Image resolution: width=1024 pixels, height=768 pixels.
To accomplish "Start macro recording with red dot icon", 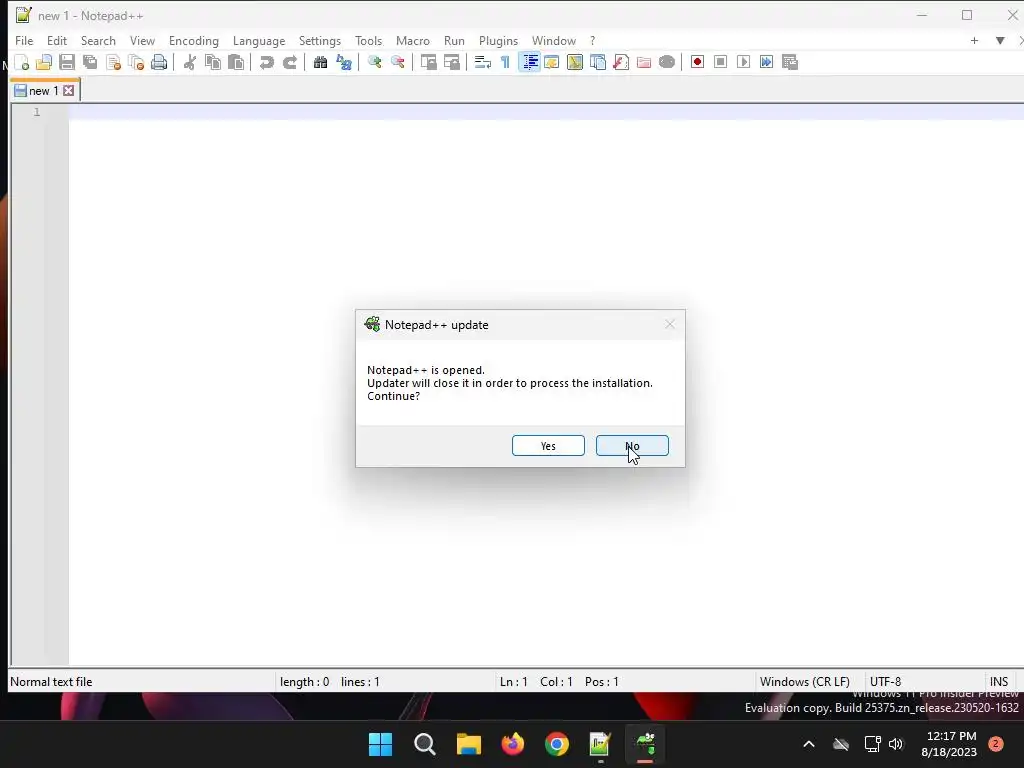I will point(697,62).
